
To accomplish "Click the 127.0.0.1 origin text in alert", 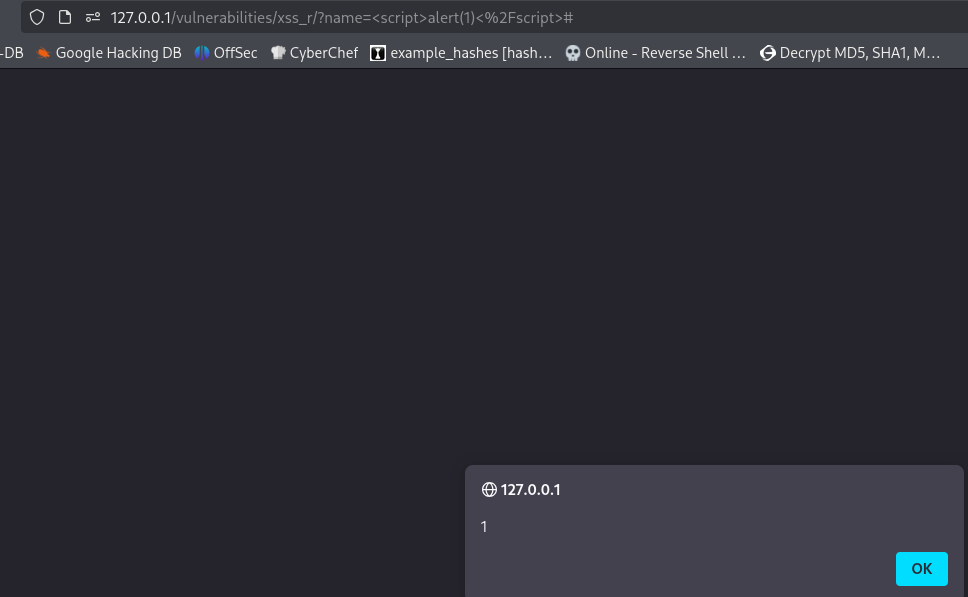I will click(x=530, y=490).
